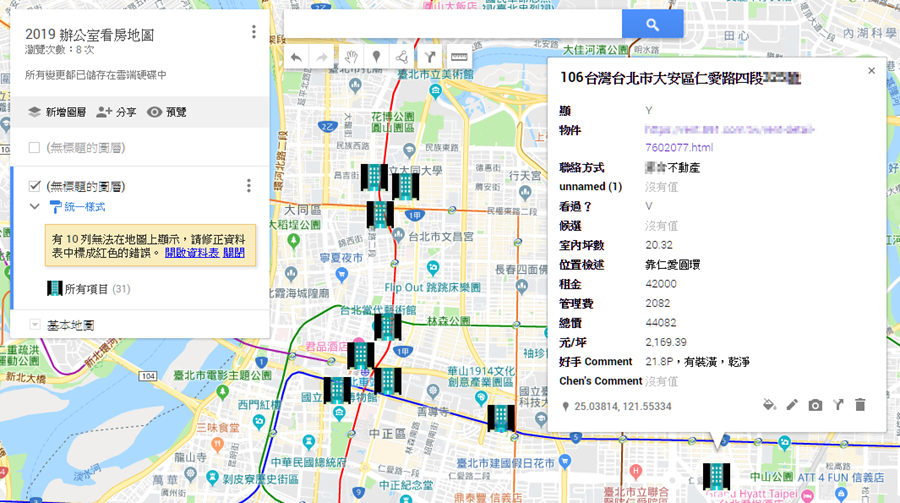The image size is (900, 503).
Task: Click the undo arrow in map toolbar
Action: (x=297, y=57)
